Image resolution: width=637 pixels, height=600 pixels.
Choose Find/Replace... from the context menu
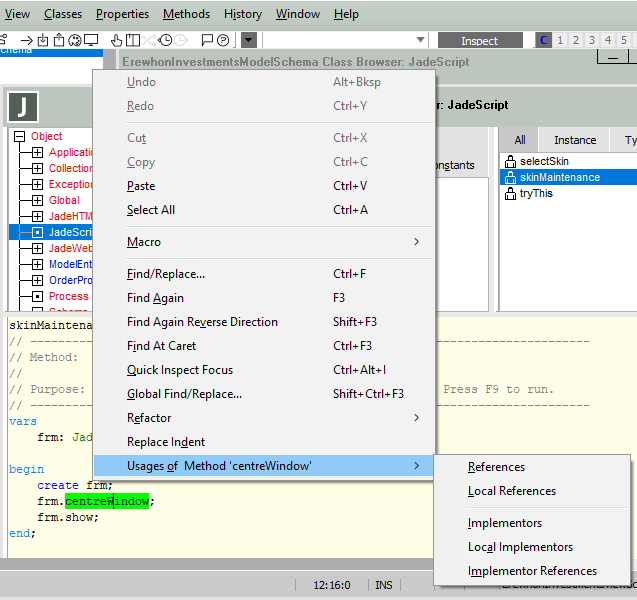pos(166,274)
